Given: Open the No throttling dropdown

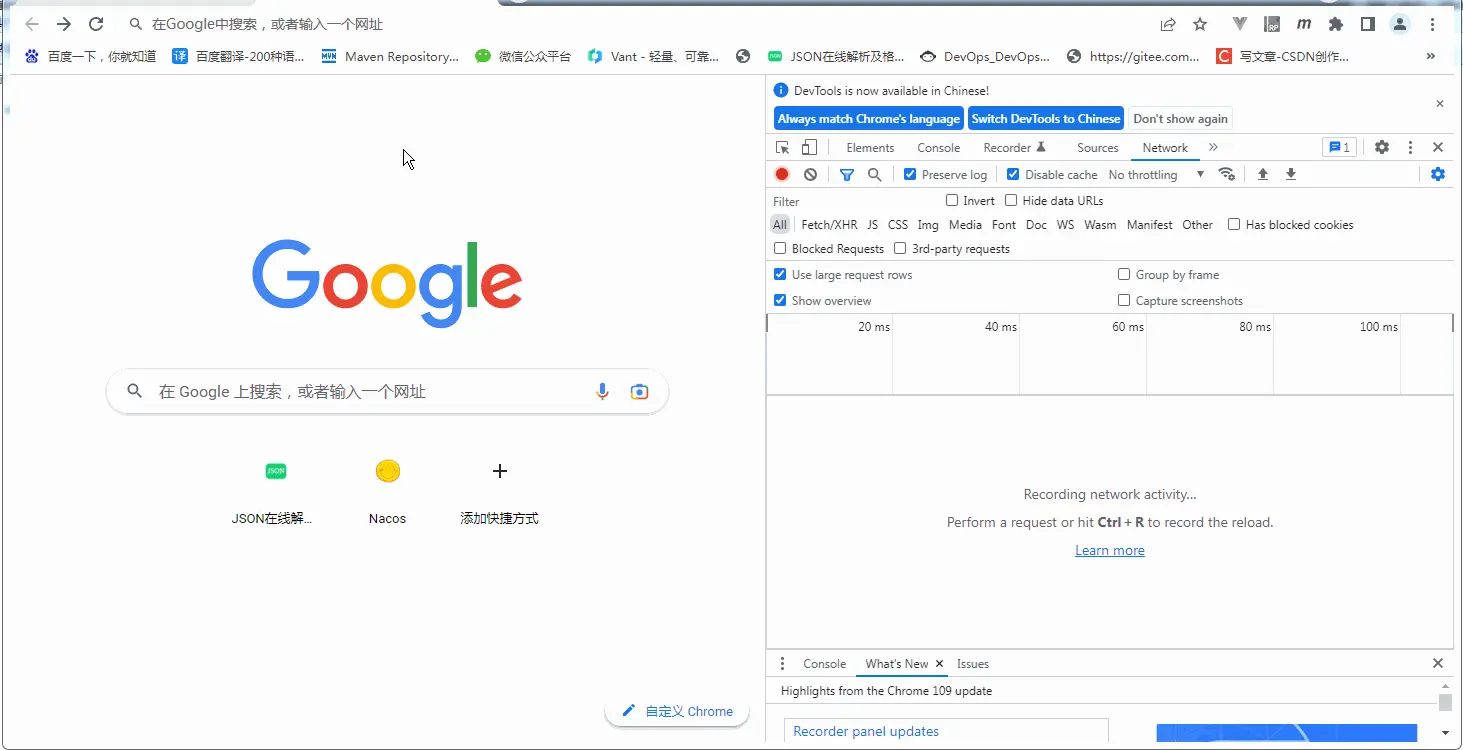Looking at the screenshot, I should click(1156, 174).
